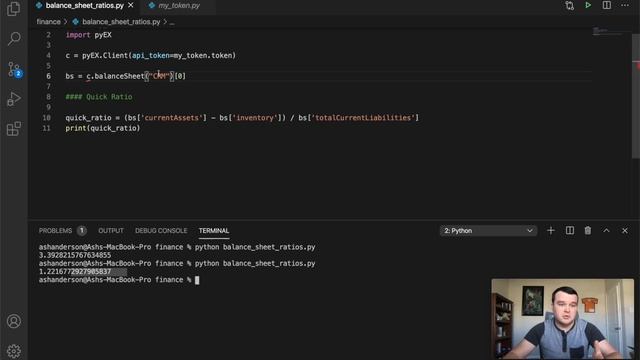Select the Terminal panel tab
Screen dimensions: 640x360
(x=213, y=231)
